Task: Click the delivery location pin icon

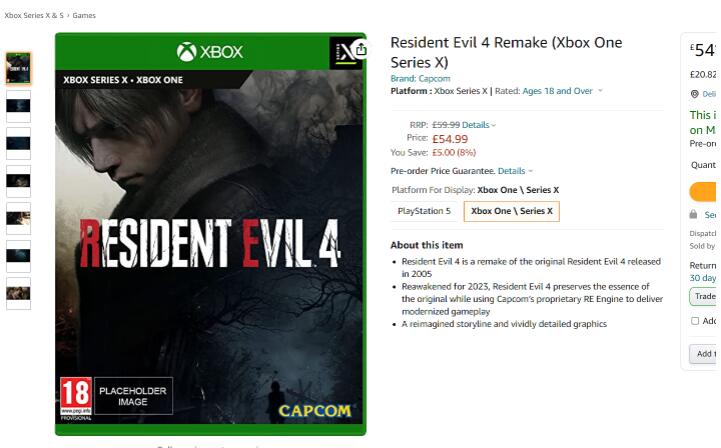Action: click(x=694, y=94)
